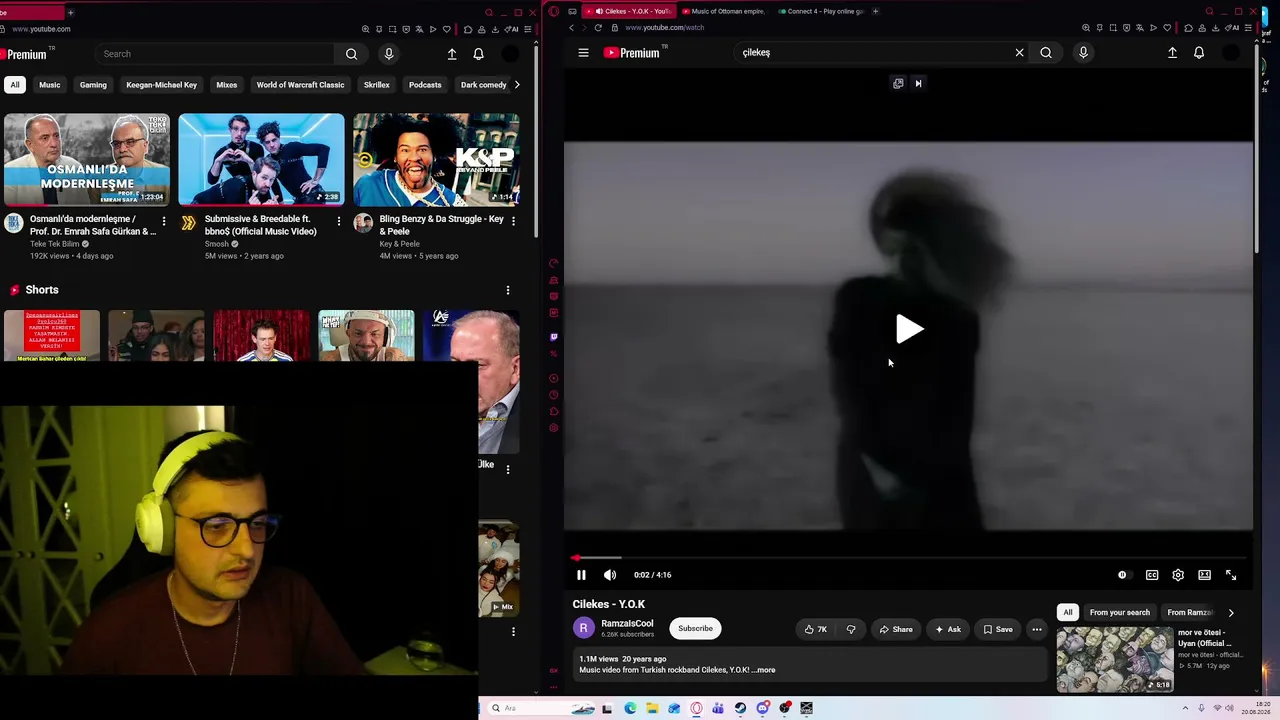
Task: Open the 'Osmanlı'da Modernleşme' video thumbnail
Action: coord(87,159)
